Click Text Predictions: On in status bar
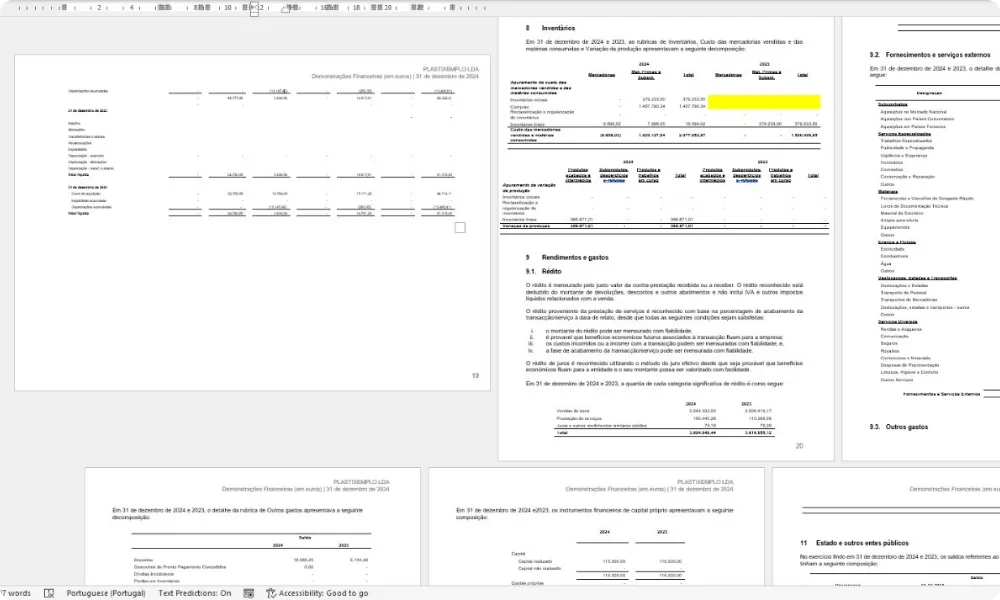The height and width of the screenshot is (600, 1000). coord(195,593)
